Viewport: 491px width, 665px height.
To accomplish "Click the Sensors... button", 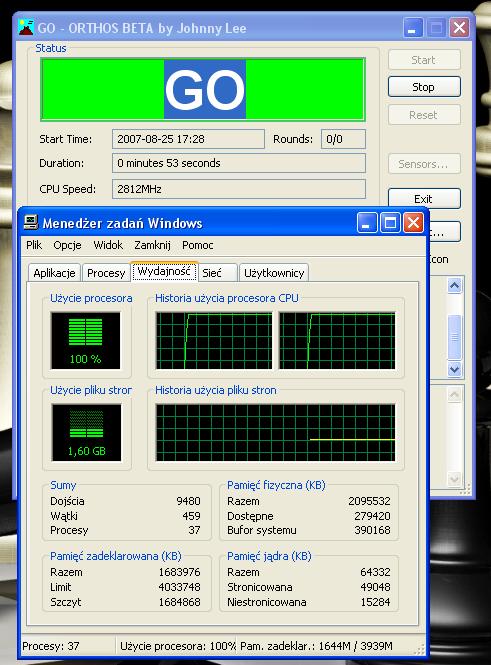I will click(424, 164).
